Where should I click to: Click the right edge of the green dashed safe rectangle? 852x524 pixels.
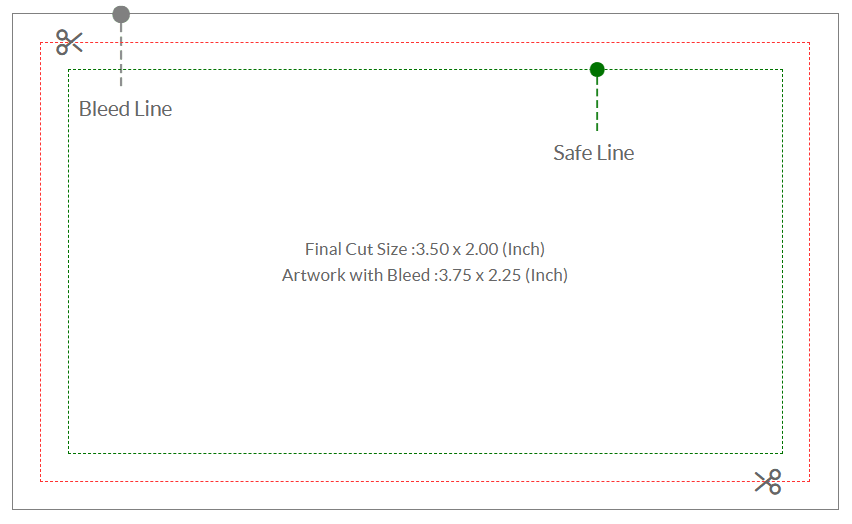[782, 261]
